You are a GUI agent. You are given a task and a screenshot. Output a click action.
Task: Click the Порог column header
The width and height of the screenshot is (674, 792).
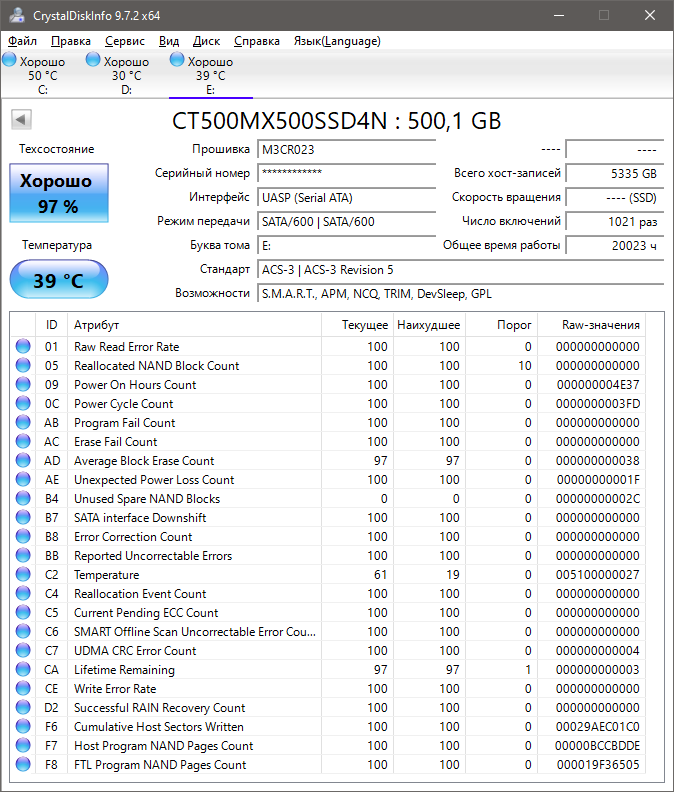tap(501, 325)
